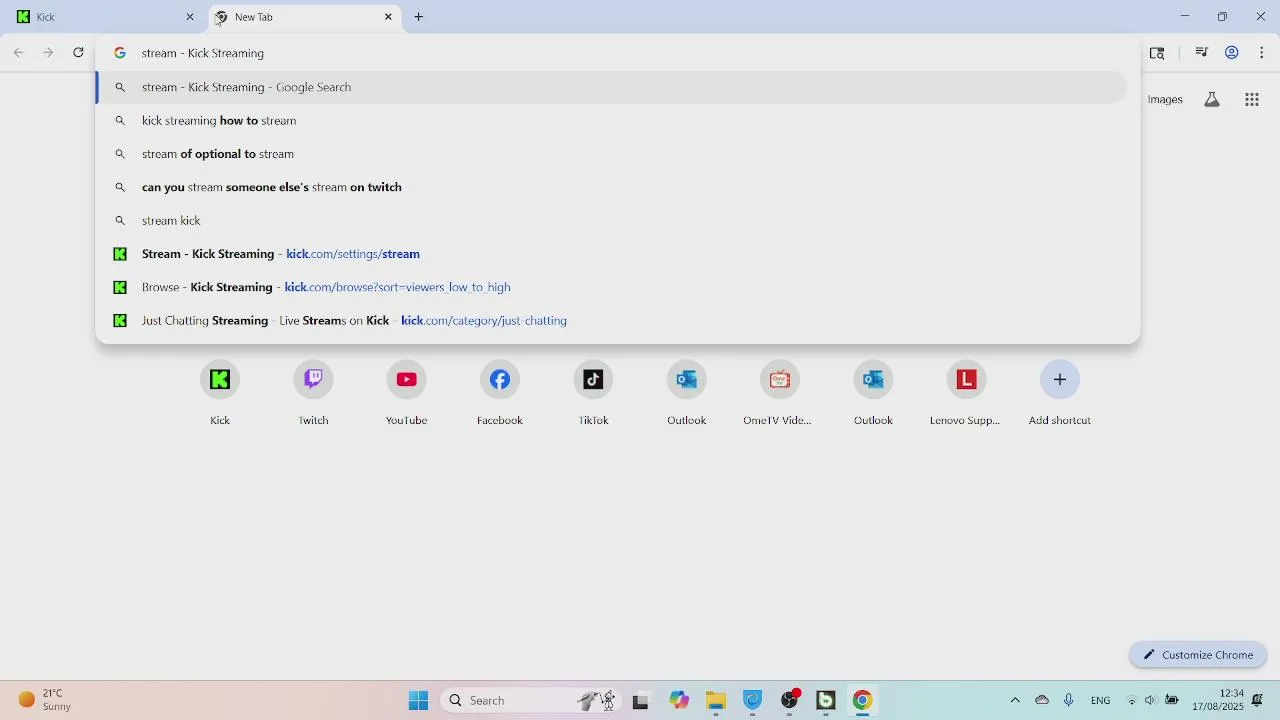1280x720 pixels.
Task: Click the battery tray icon
Action: (x=1172, y=701)
